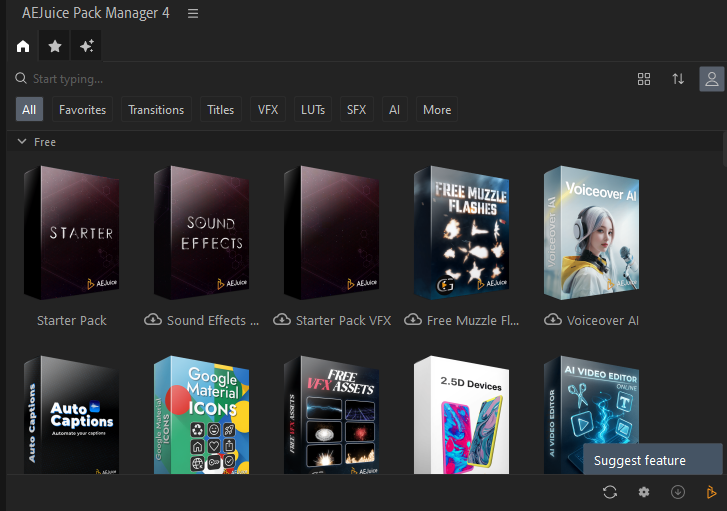This screenshot has width=727, height=511.
Task: Click the search magnifier icon
Action: pos(21,78)
